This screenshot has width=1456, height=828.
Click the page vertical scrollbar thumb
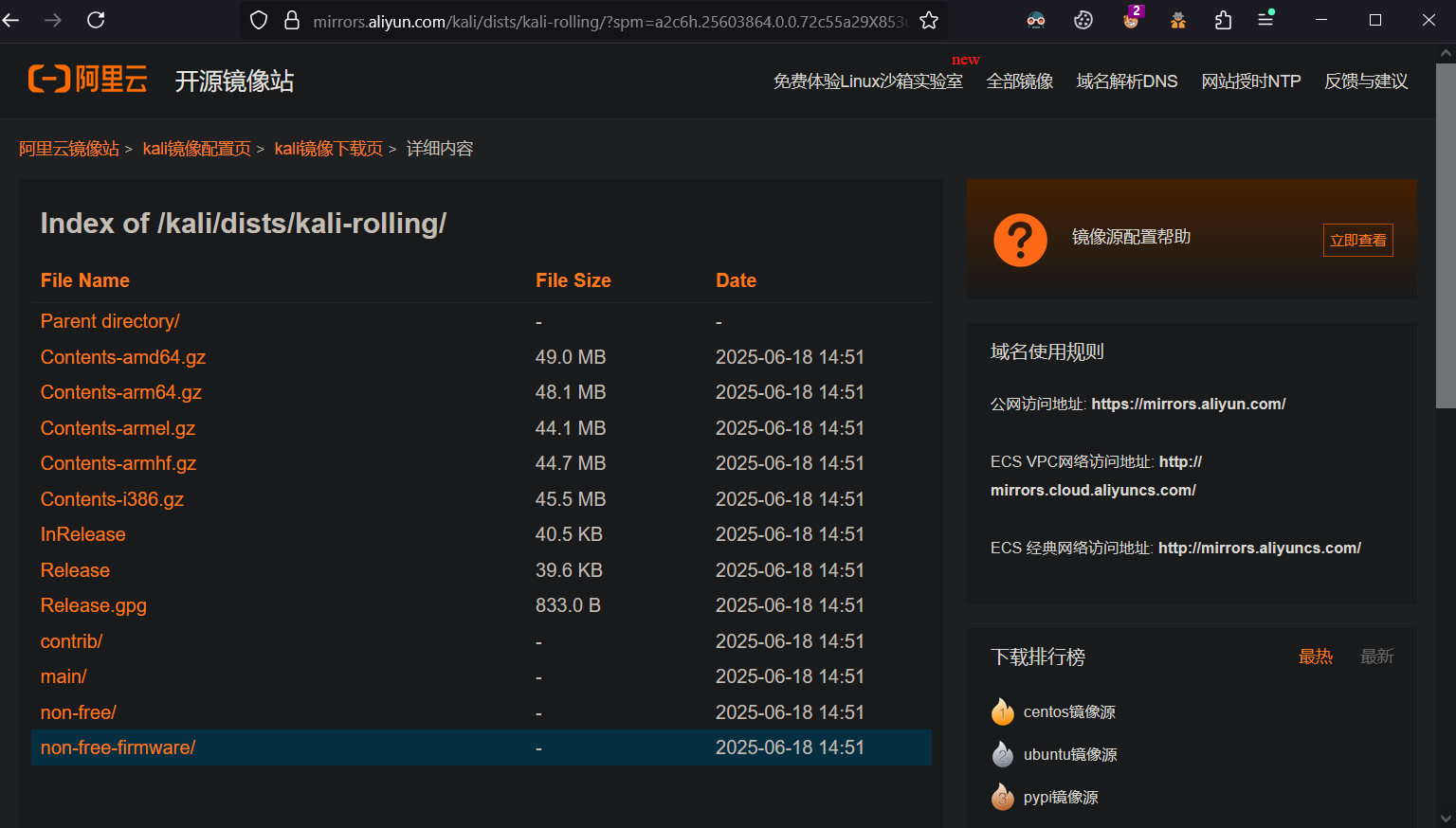coord(1446,235)
